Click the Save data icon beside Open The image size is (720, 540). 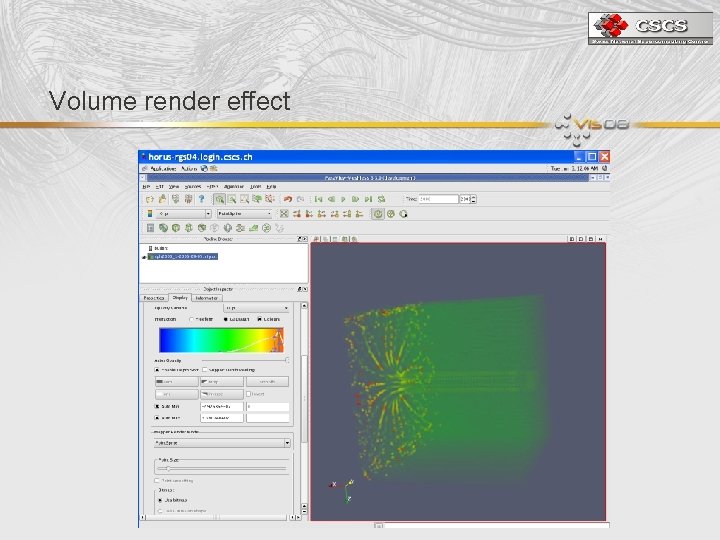(163, 199)
